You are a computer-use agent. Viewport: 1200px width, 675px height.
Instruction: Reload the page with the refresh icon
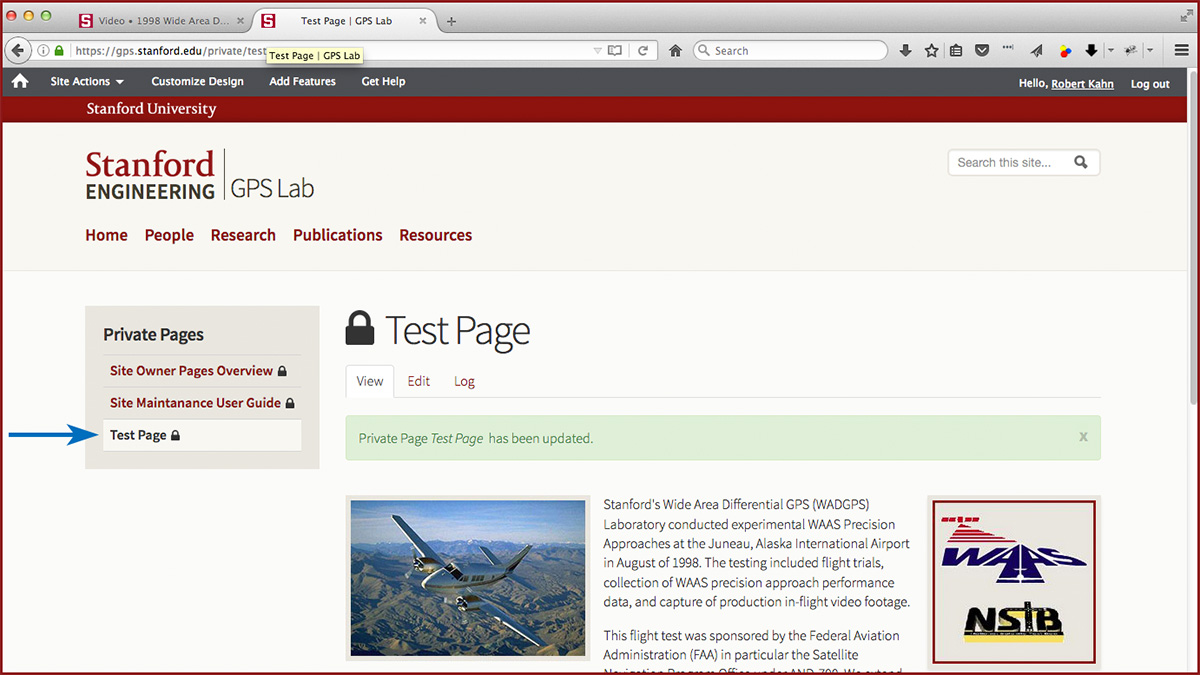coord(643,51)
